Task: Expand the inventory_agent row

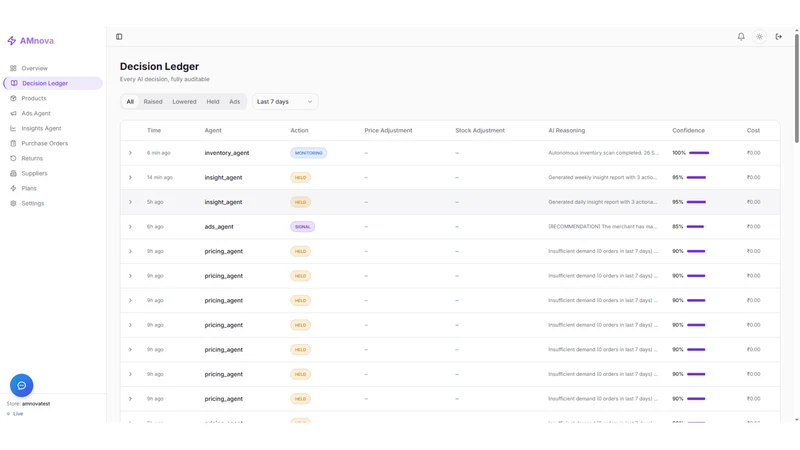Action: 130,153
